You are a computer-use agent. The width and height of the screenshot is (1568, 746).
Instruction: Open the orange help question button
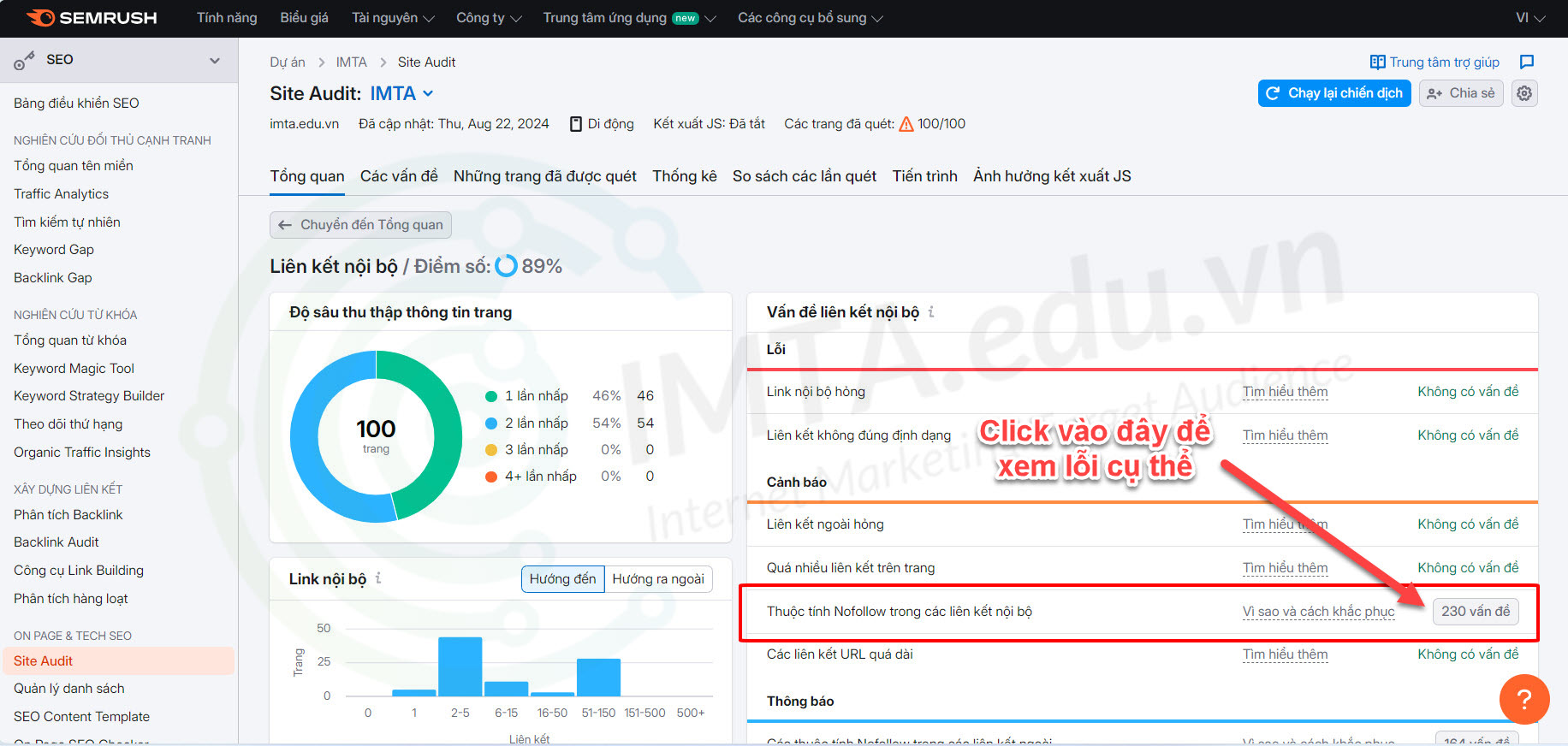[1524, 699]
